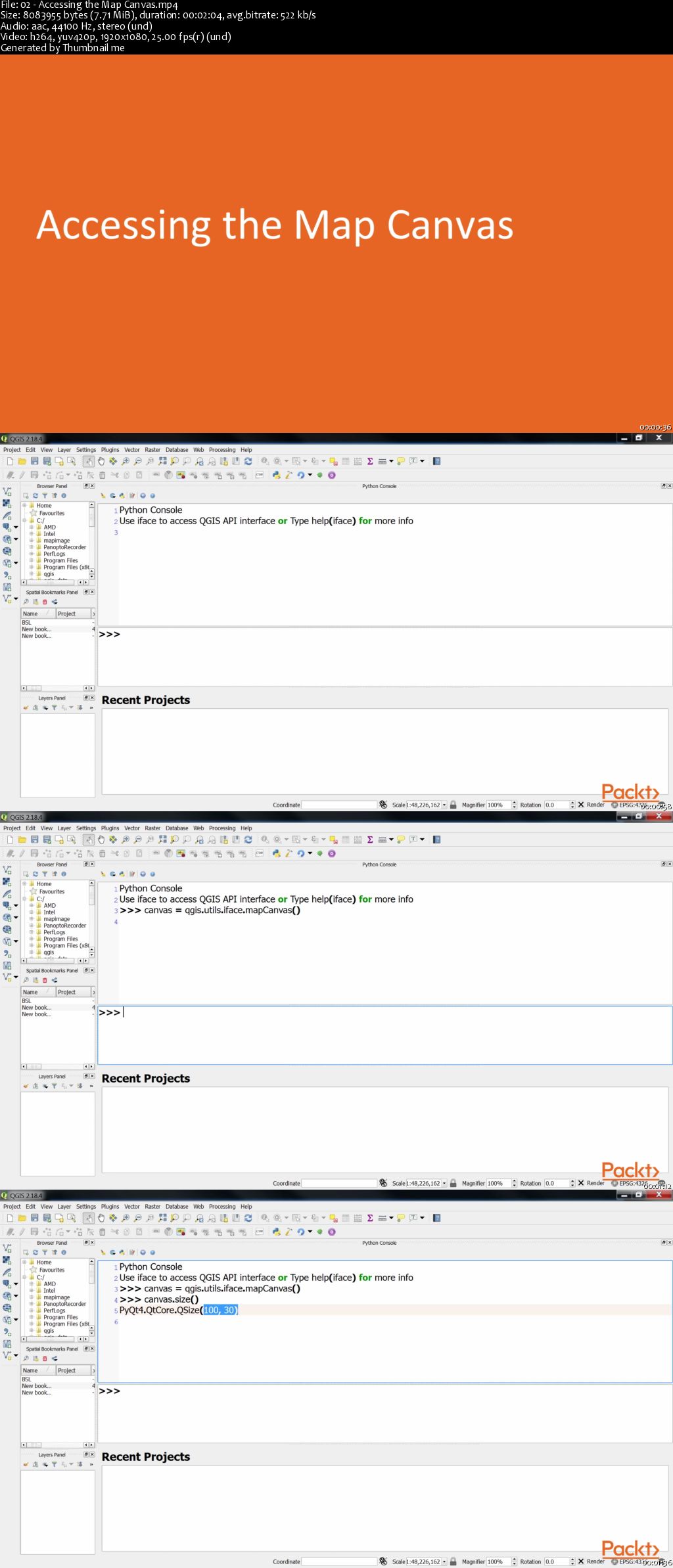
Task: Click Python icon in canvas.size() frame plugins toolbar
Action: 277,1232
